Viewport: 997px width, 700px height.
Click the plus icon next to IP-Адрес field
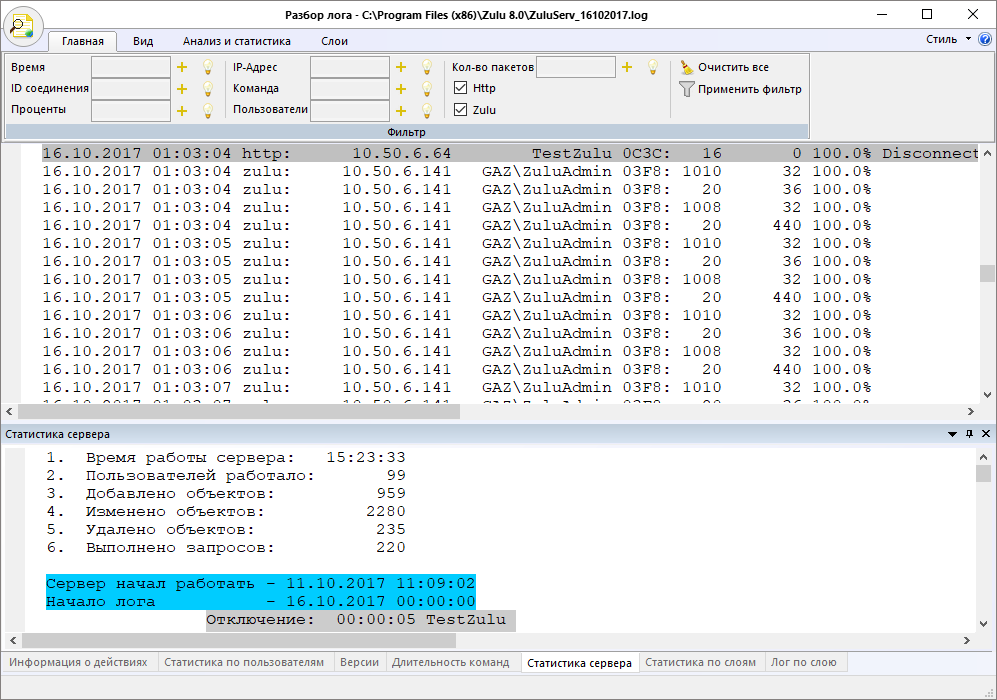coord(401,67)
